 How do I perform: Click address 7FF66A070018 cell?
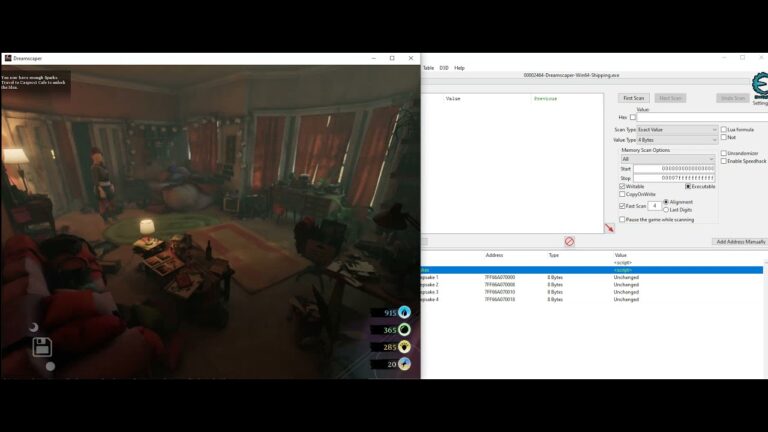click(500, 299)
